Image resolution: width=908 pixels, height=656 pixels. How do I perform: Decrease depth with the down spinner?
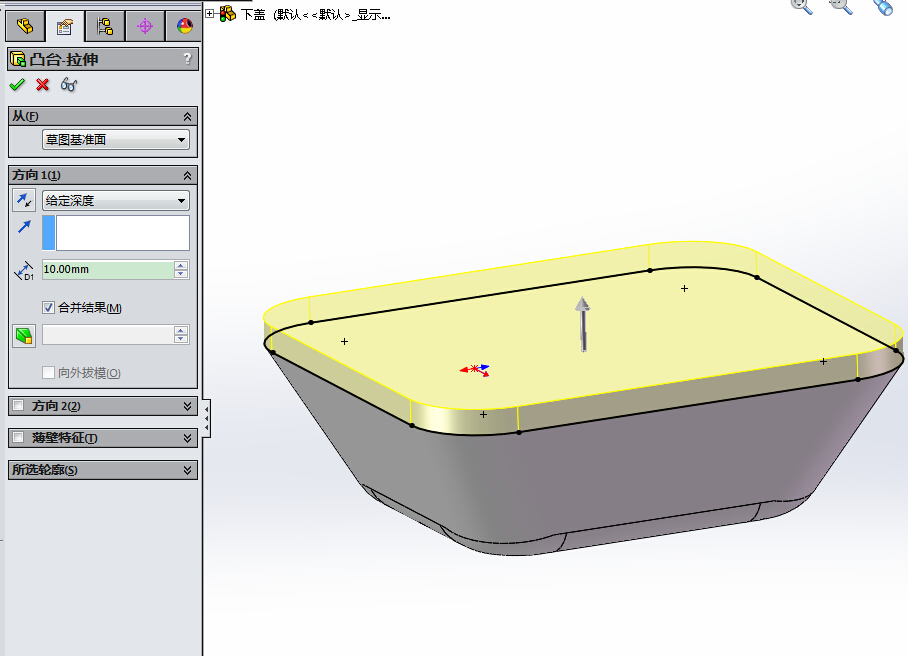181,274
